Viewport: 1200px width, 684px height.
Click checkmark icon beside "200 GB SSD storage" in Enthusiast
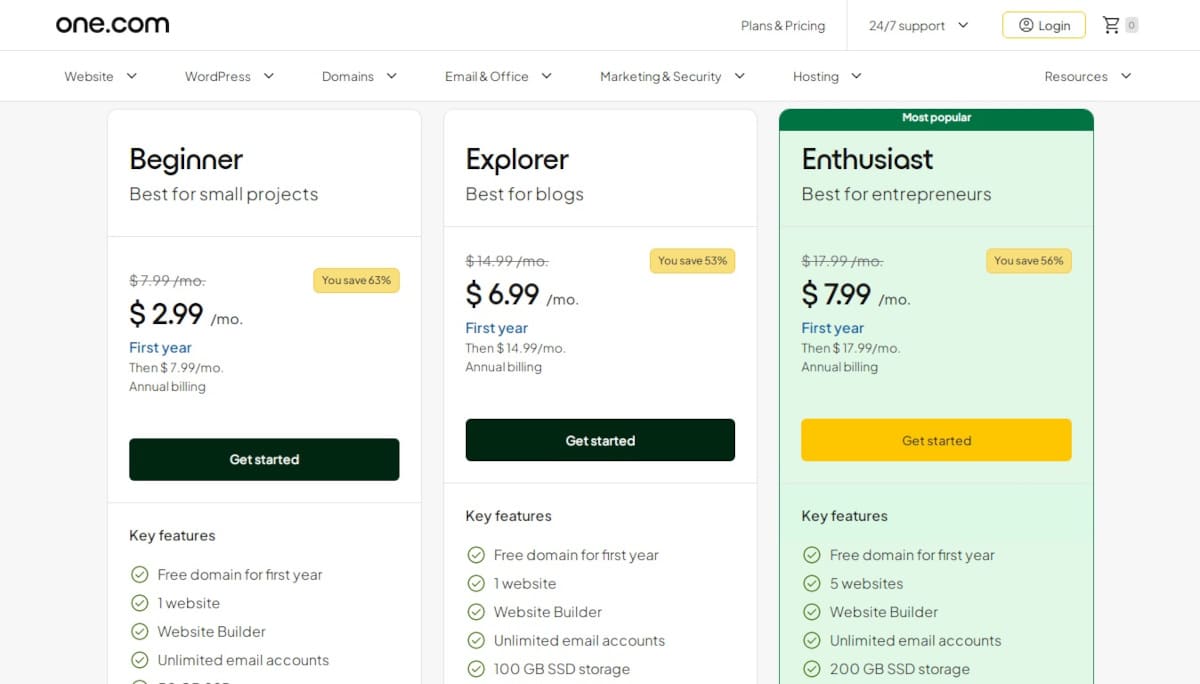point(810,669)
